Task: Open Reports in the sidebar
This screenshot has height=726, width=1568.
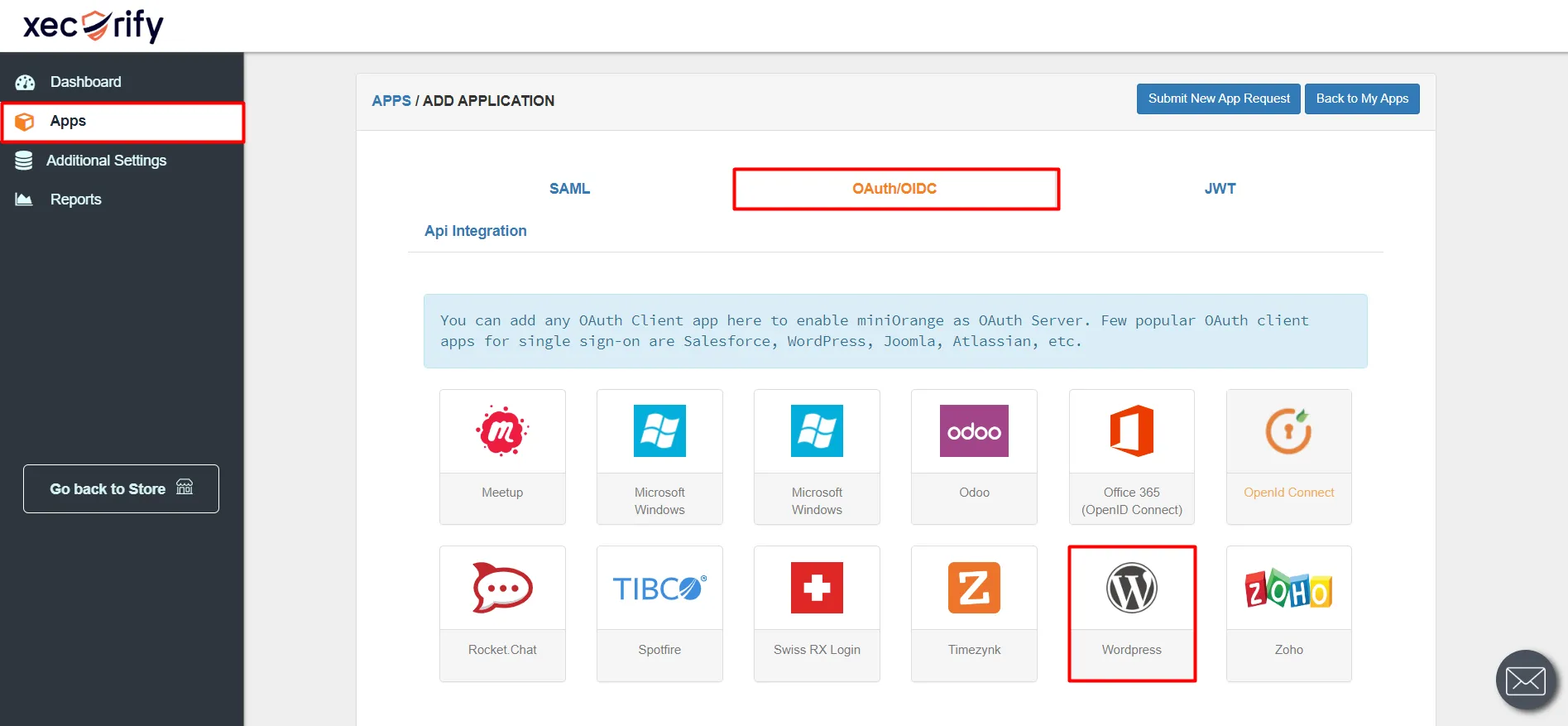Action: [122, 200]
